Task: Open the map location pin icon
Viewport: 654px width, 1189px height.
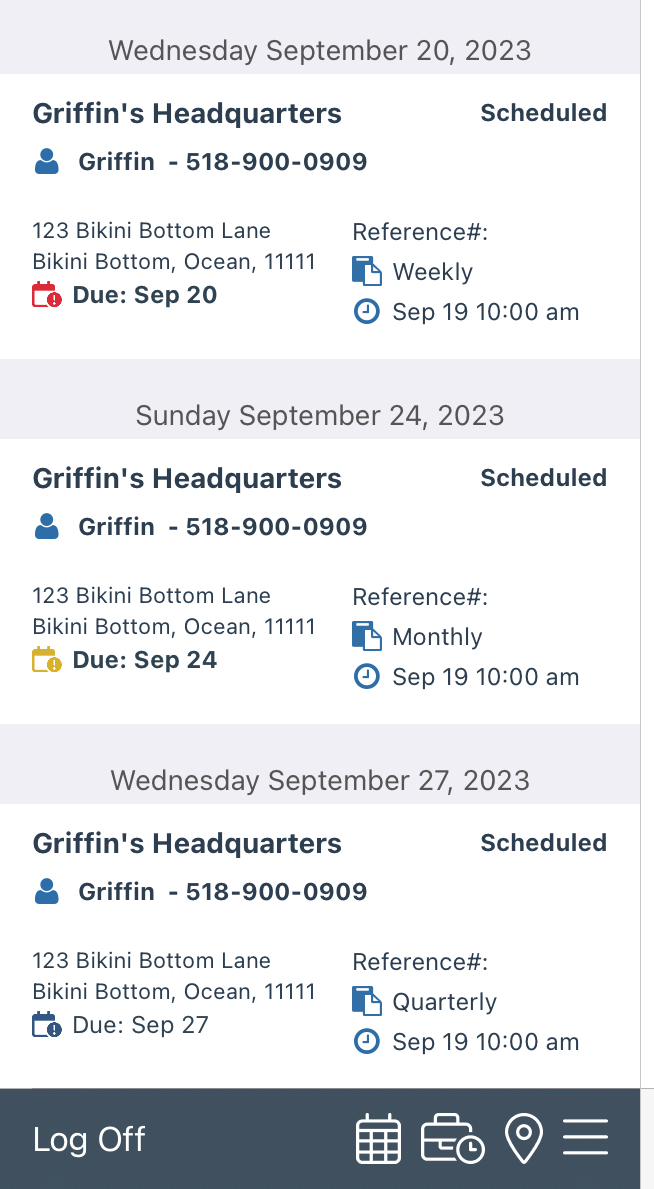Action: (x=524, y=1139)
